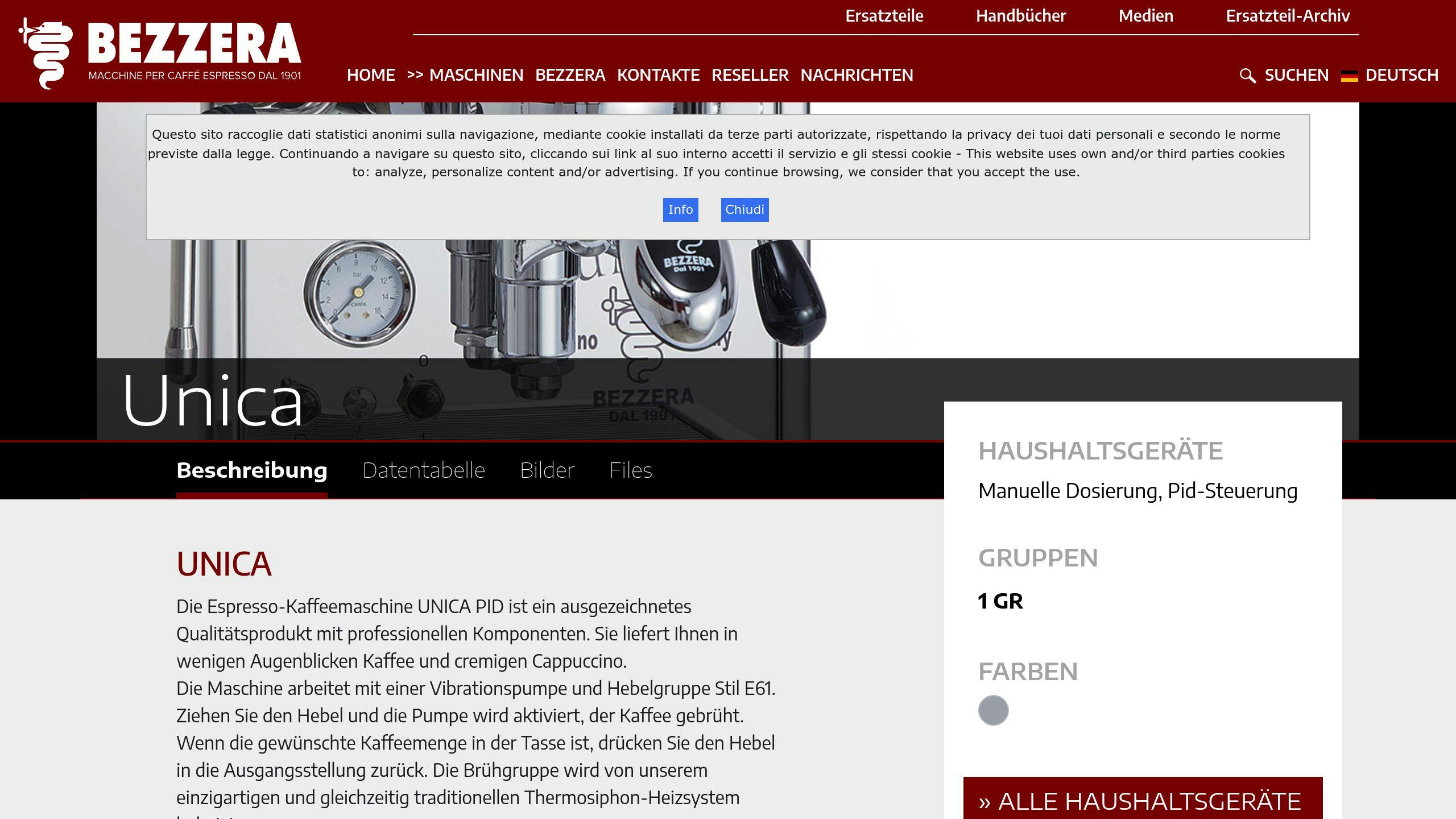Click SUCHEN to search the site

pos(1296,75)
